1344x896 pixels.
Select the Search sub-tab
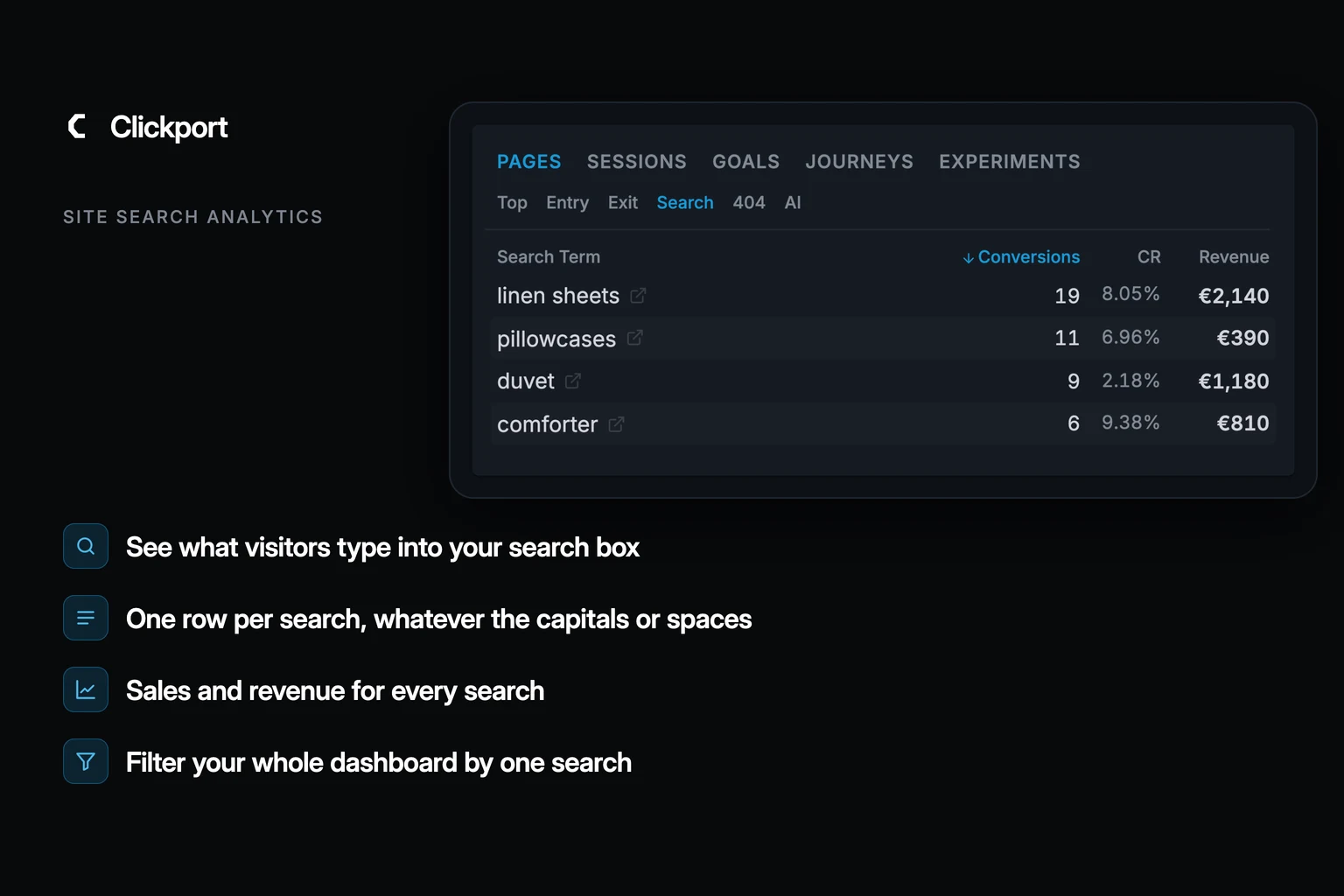coord(685,203)
